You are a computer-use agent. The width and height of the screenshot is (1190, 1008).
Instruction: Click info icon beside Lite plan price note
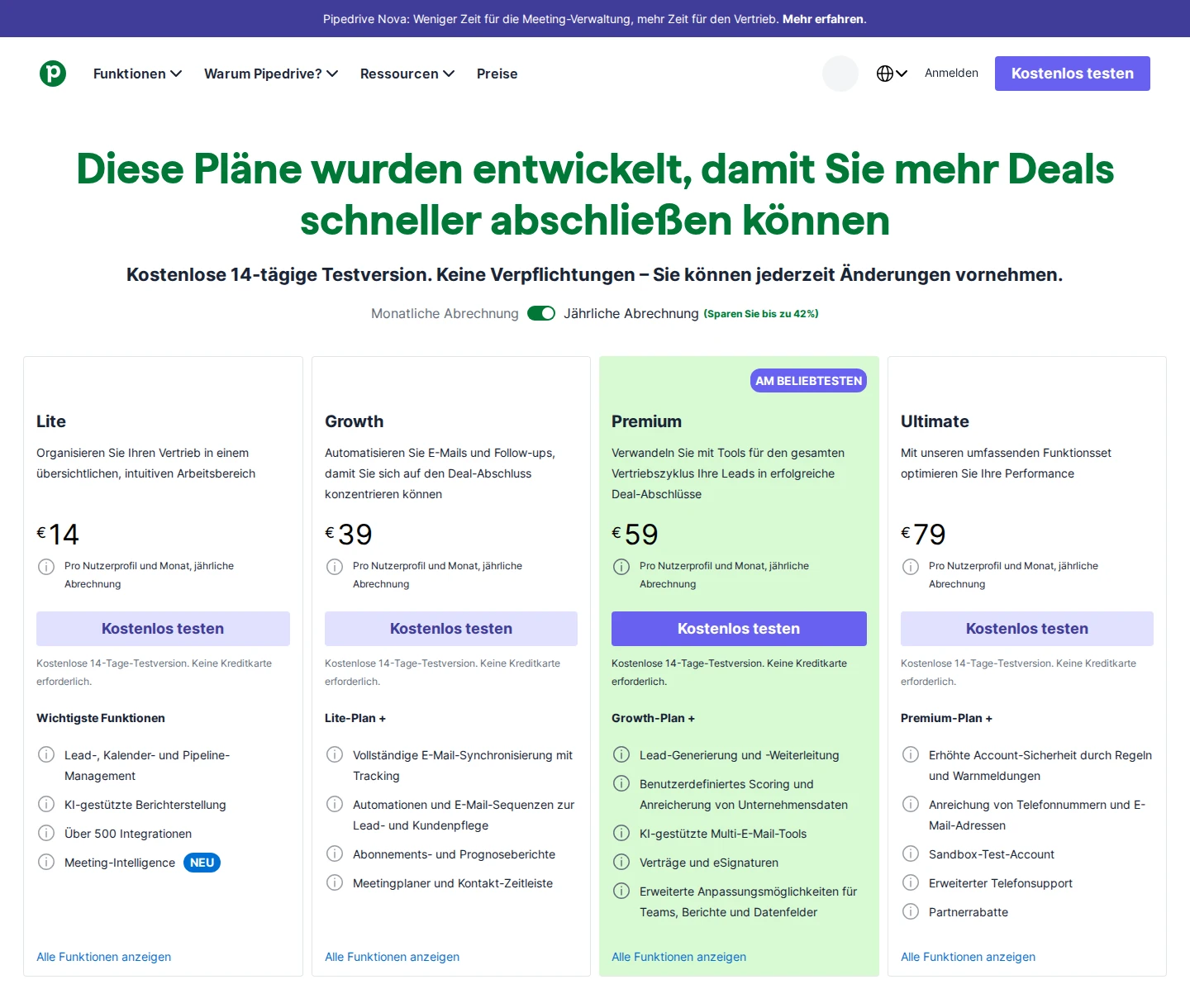tap(46, 567)
